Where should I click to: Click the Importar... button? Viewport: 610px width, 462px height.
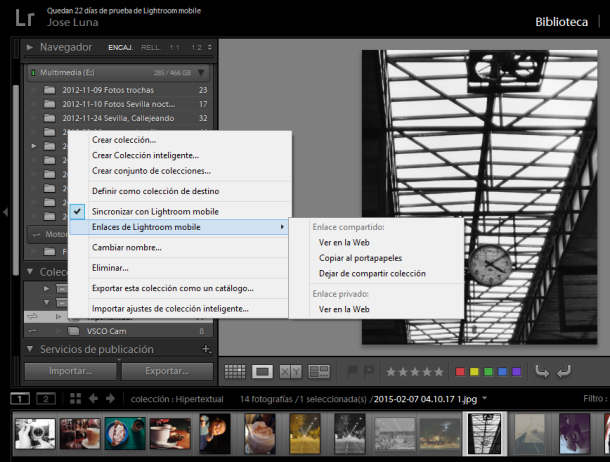point(70,371)
